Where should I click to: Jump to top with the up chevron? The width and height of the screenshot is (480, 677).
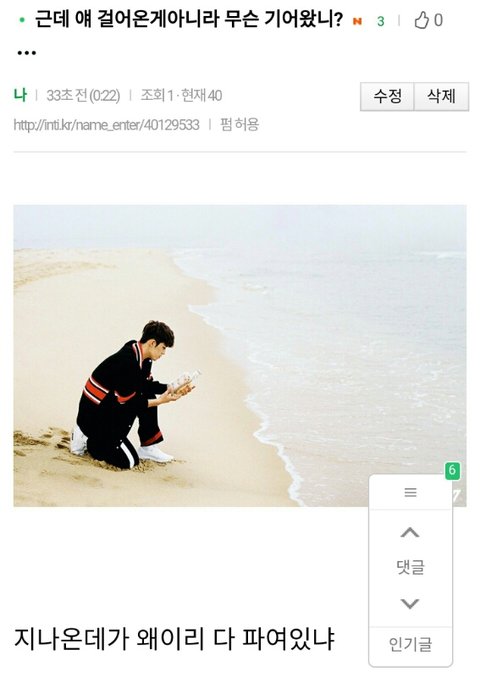(x=410, y=532)
